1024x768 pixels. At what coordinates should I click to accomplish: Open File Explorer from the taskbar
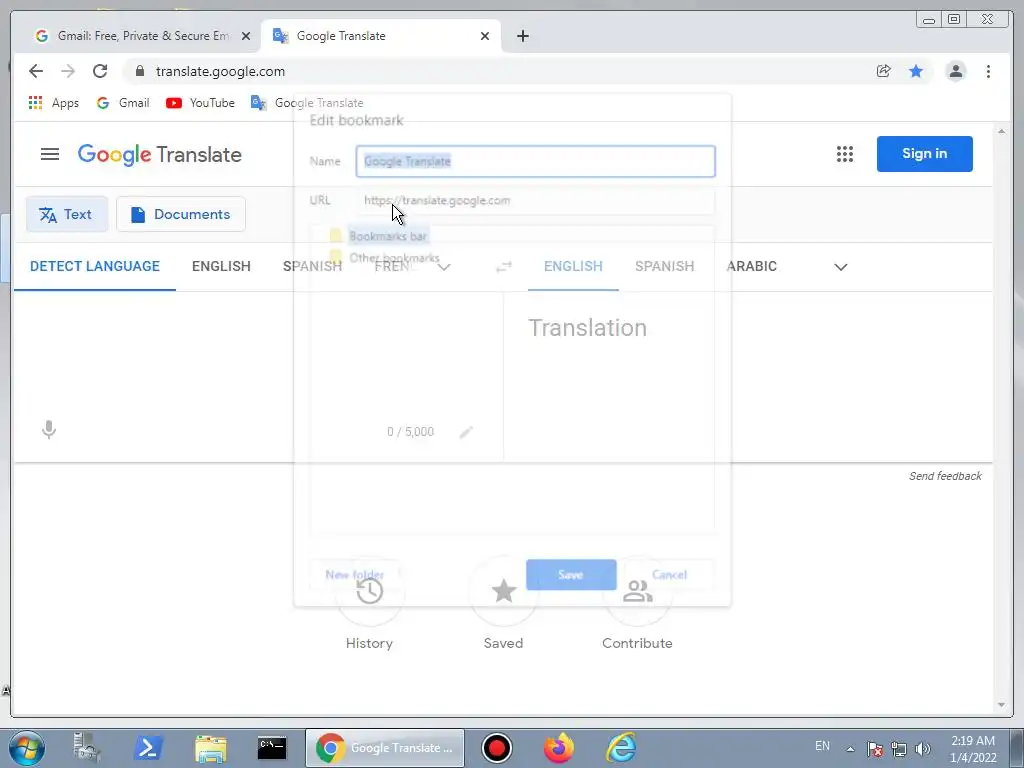click(210, 748)
